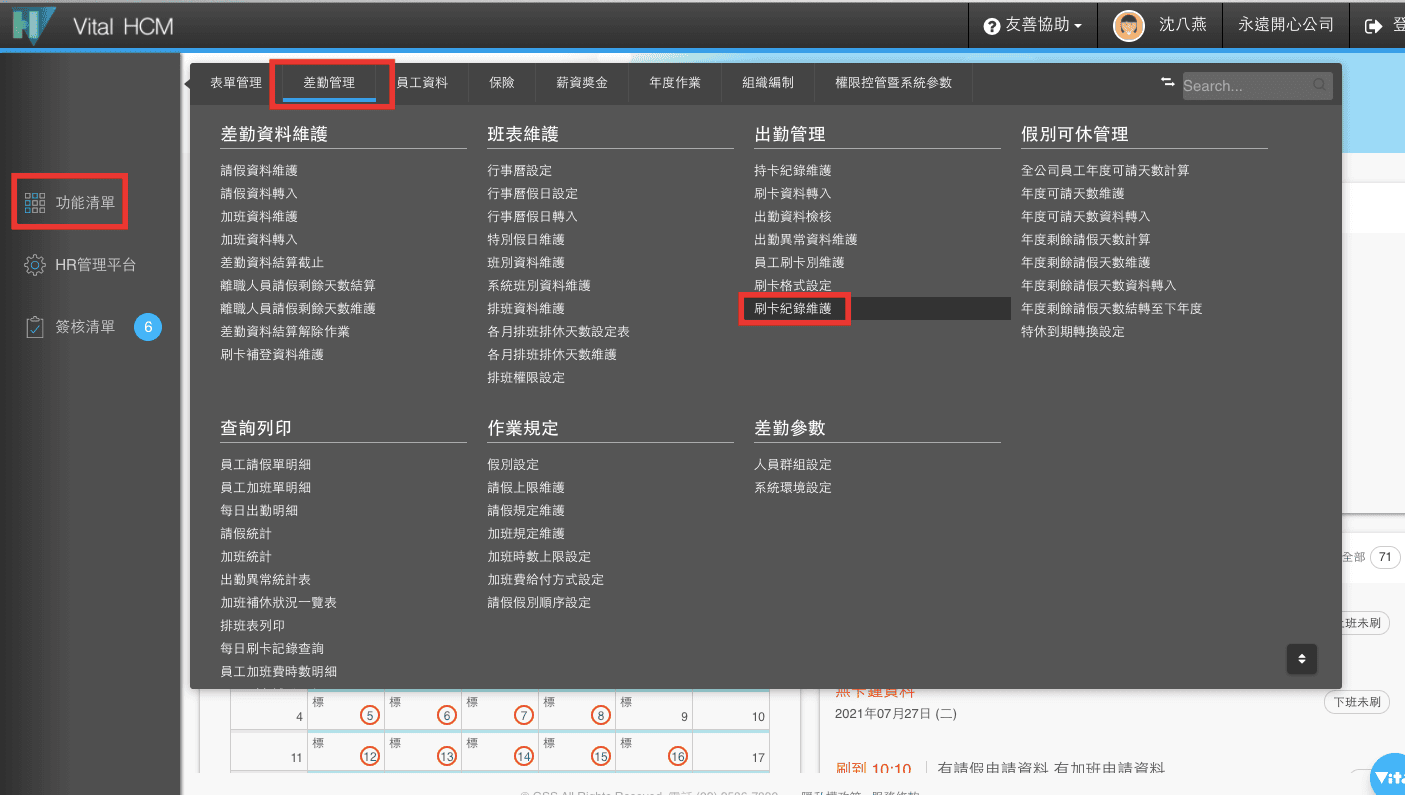The width and height of the screenshot is (1405, 795).
Task: Expand the 友善協助 help dropdown
Action: [1033, 26]
